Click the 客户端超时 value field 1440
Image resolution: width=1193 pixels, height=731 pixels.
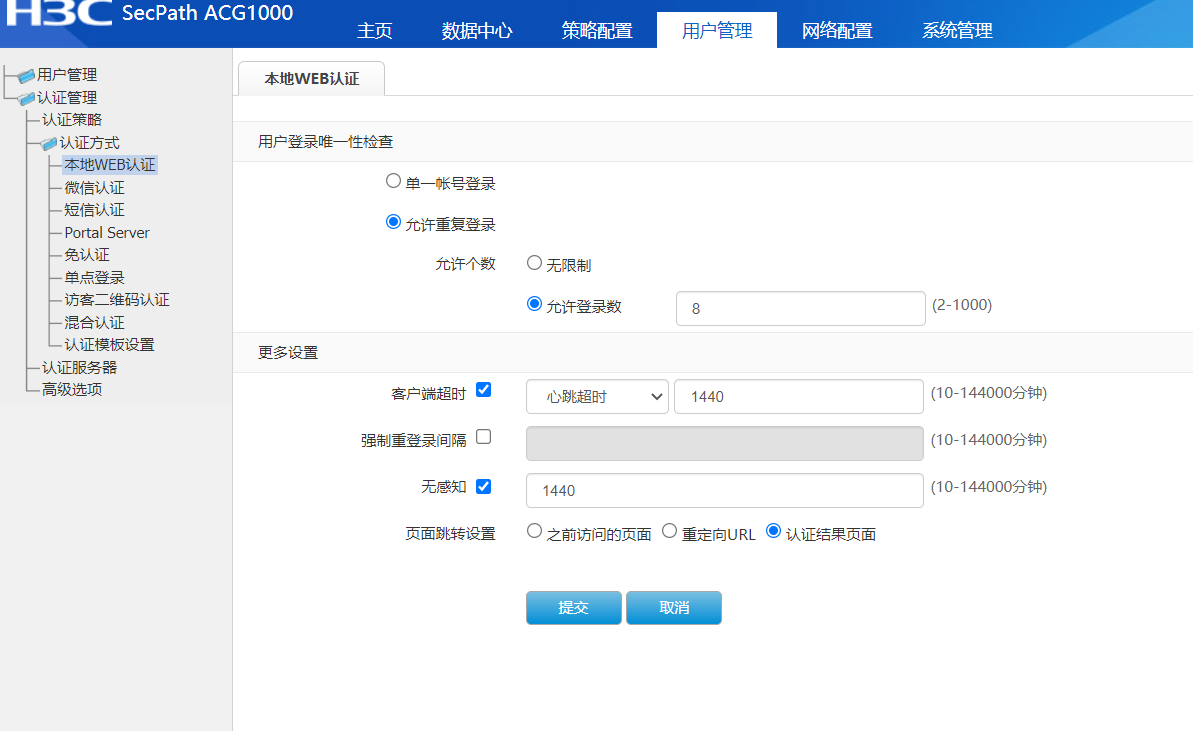[x=799, y=397]
